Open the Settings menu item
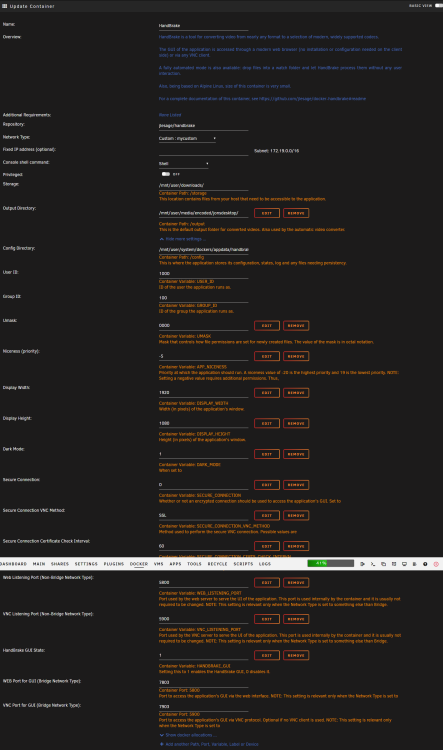Screen dimensions: 443x750 86,564
